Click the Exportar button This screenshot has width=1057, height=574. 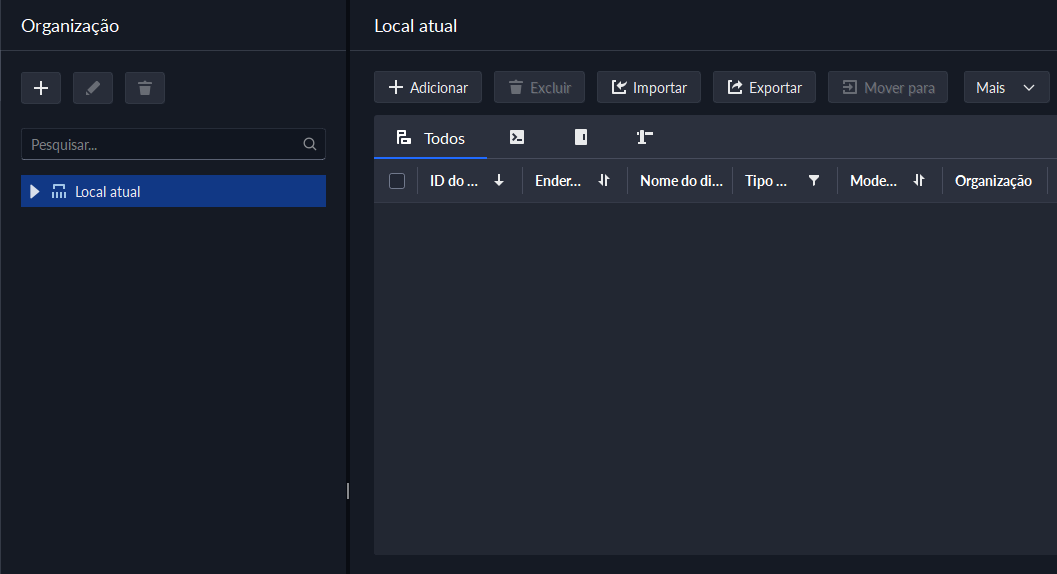point(764,87)
